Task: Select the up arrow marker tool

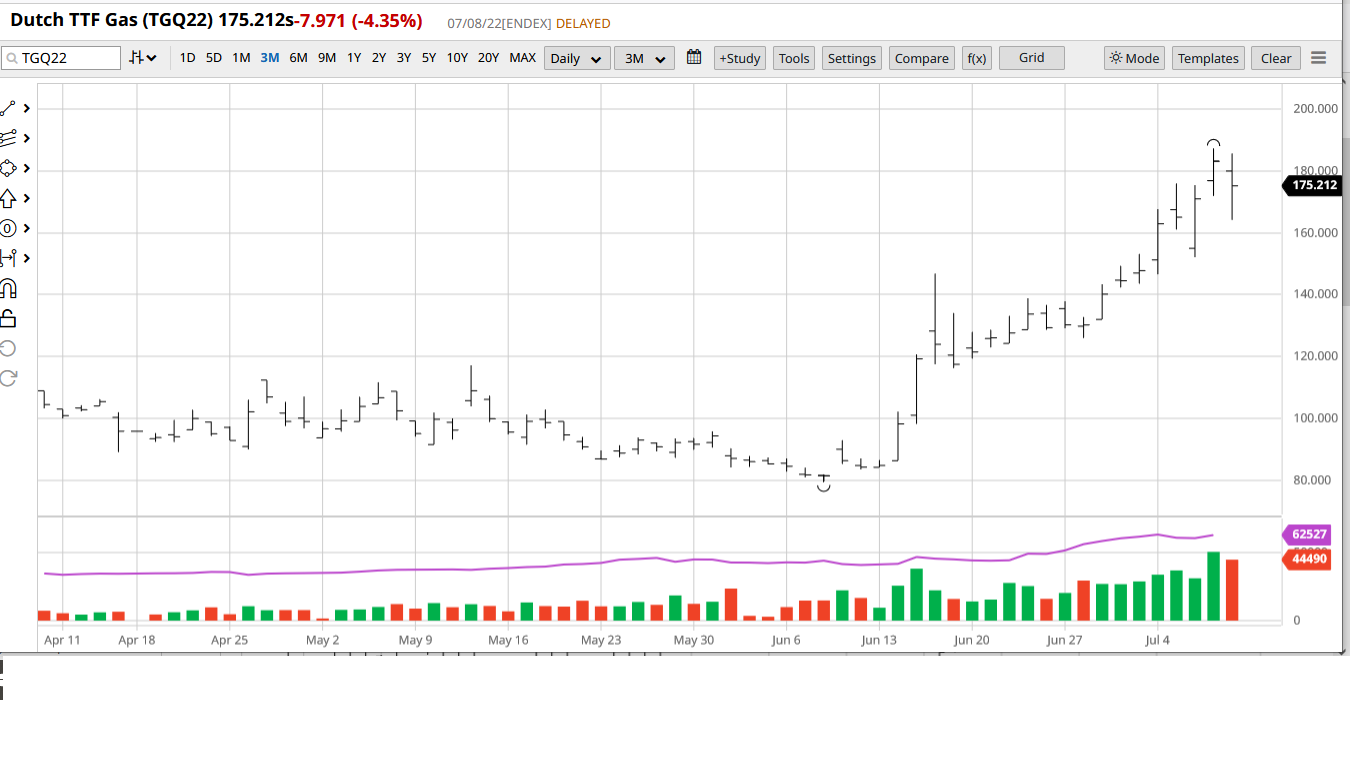Action: 8,198
